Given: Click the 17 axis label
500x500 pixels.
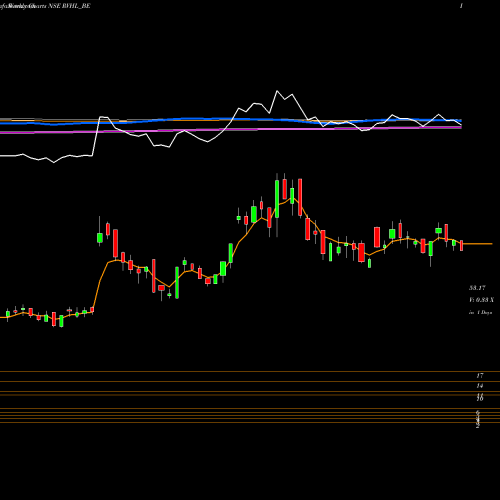Looking at the screenshot, I should click(x=480, y=376).
